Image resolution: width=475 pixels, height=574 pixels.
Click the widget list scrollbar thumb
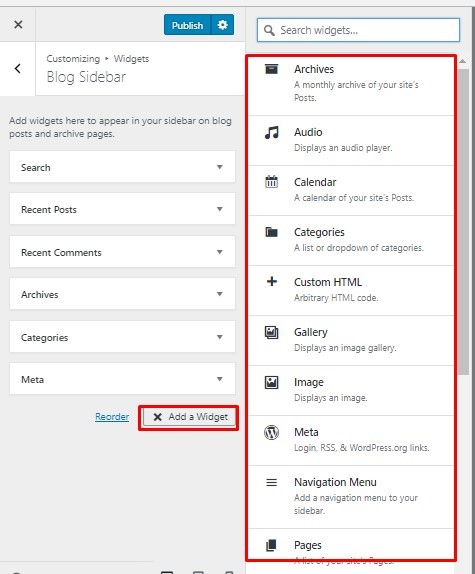click(x=464, y=221)
